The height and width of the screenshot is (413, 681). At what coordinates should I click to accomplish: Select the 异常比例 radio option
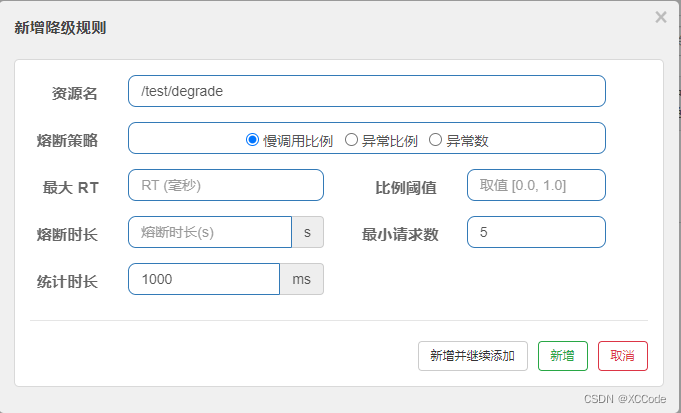click(351, 140)
